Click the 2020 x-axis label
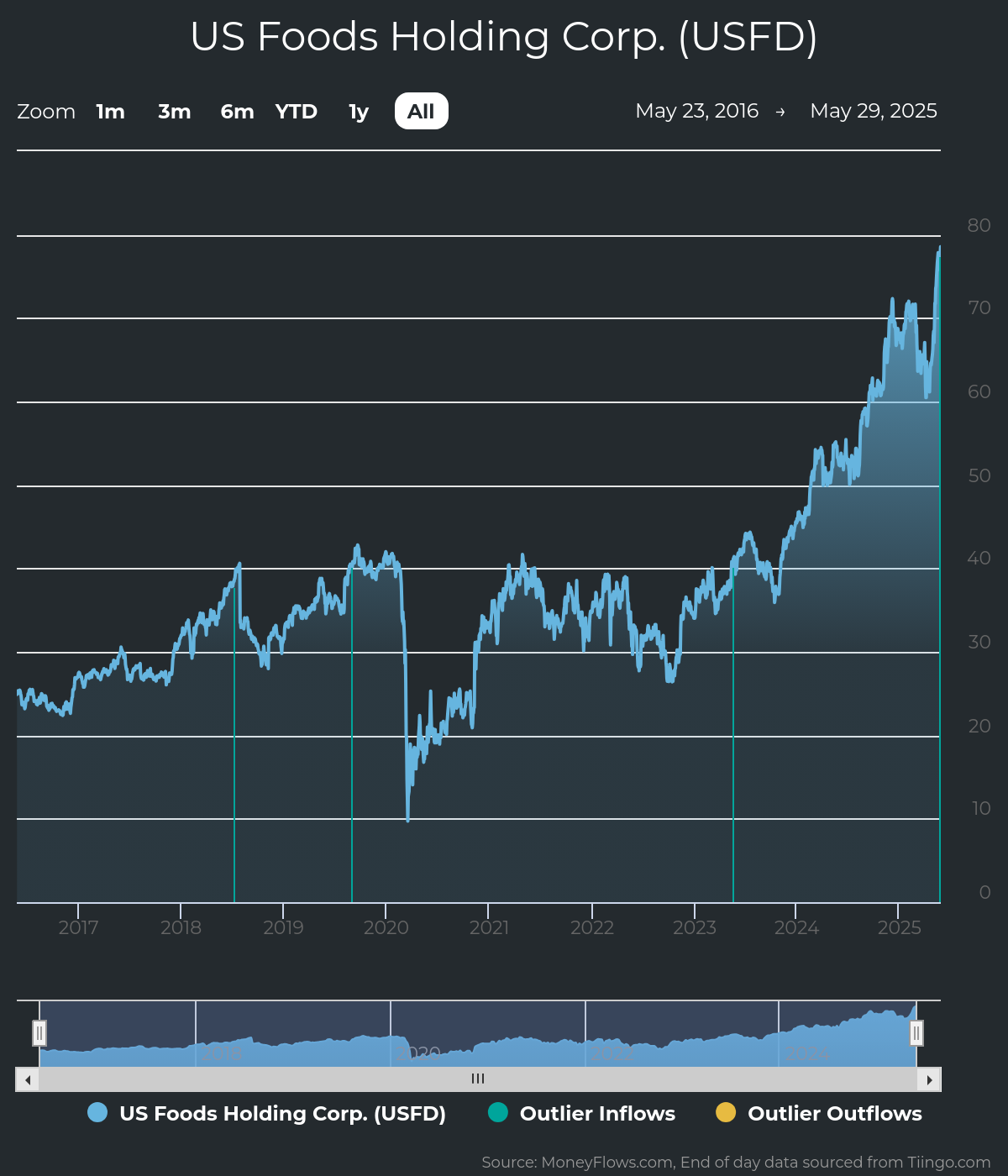Image resolution: width=1008 pixels, height=1176 pixels. (386, 927)
